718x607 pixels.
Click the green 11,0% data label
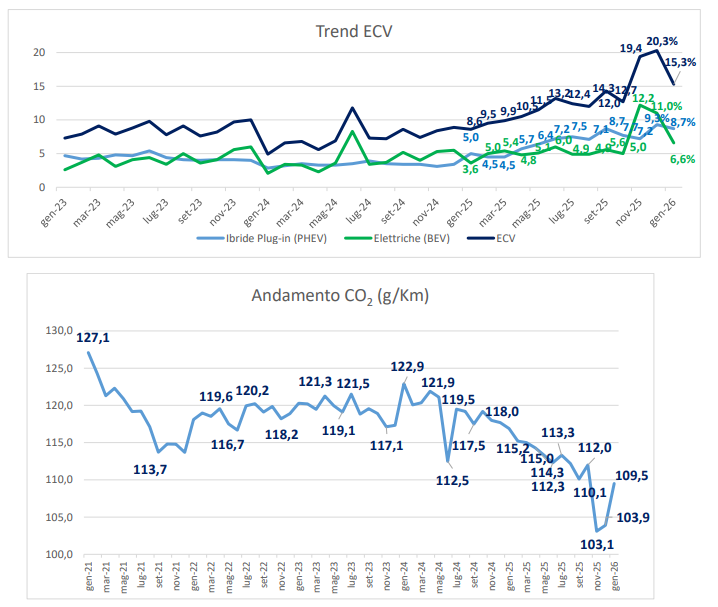667,106
